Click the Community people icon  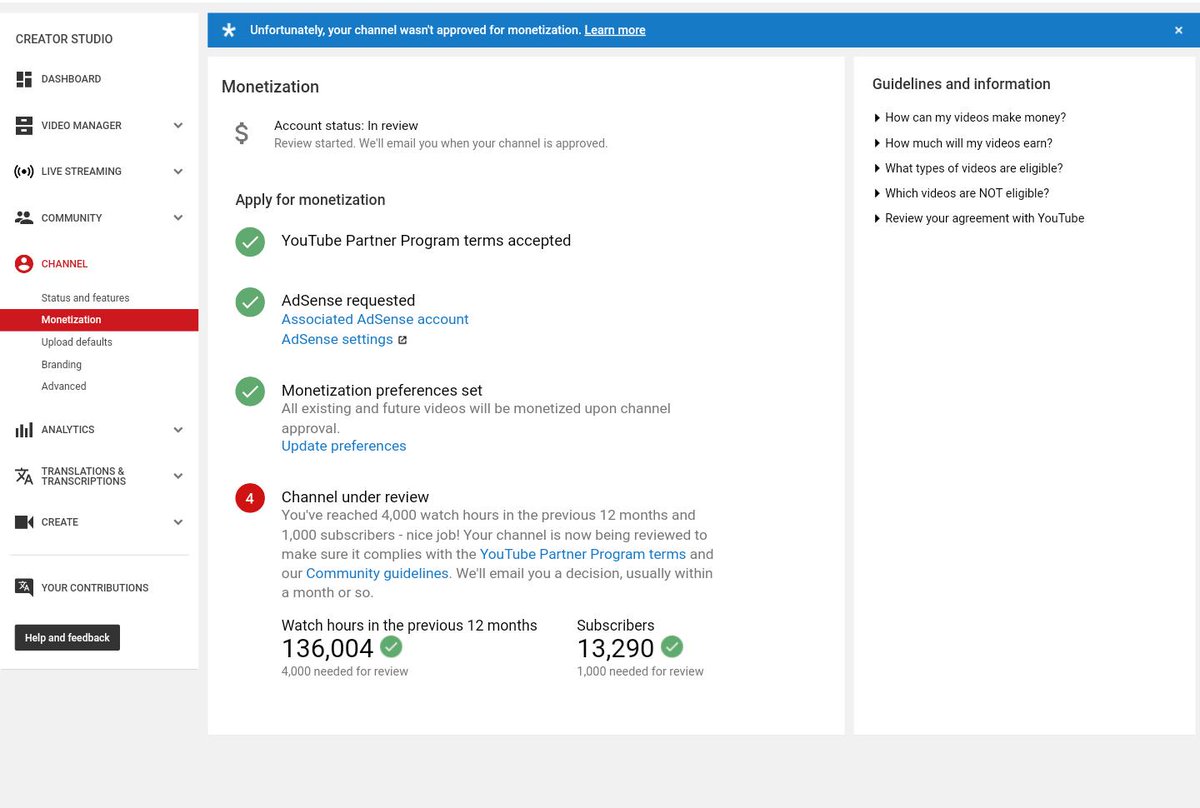click(x=24, y=217)
